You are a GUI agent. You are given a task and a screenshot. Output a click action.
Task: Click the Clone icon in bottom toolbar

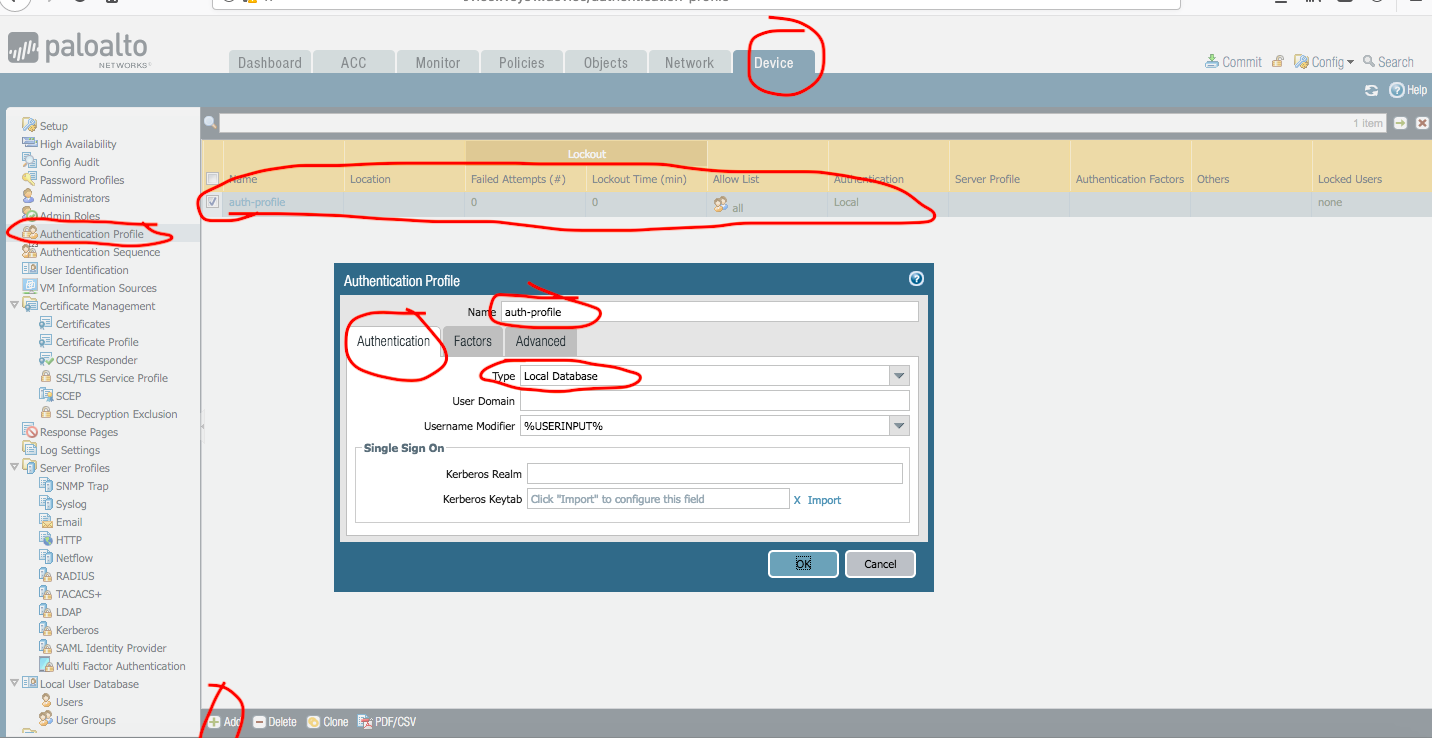pyautogui.click(x=313, y=722)
